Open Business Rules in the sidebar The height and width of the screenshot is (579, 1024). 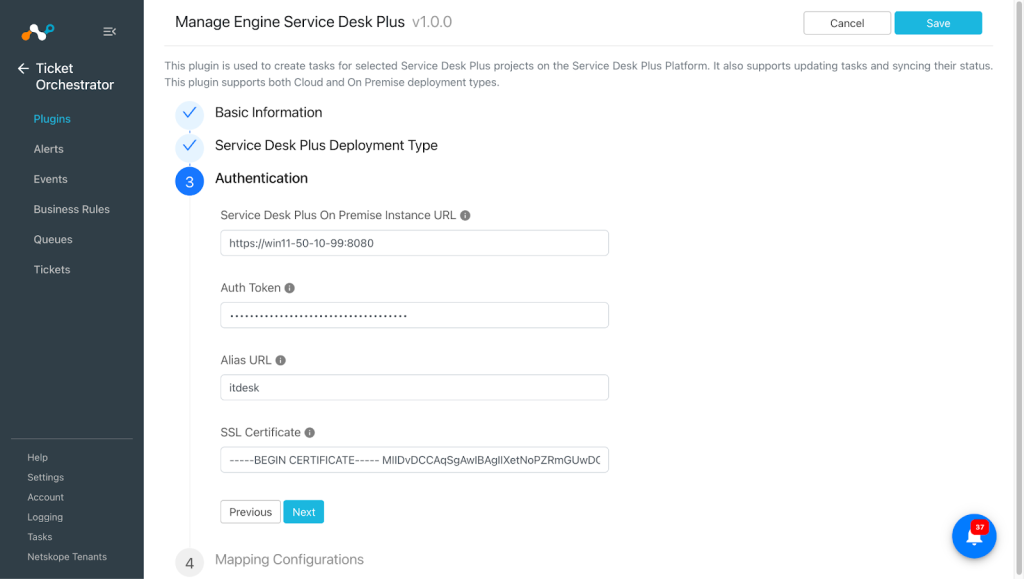point(72,210)
